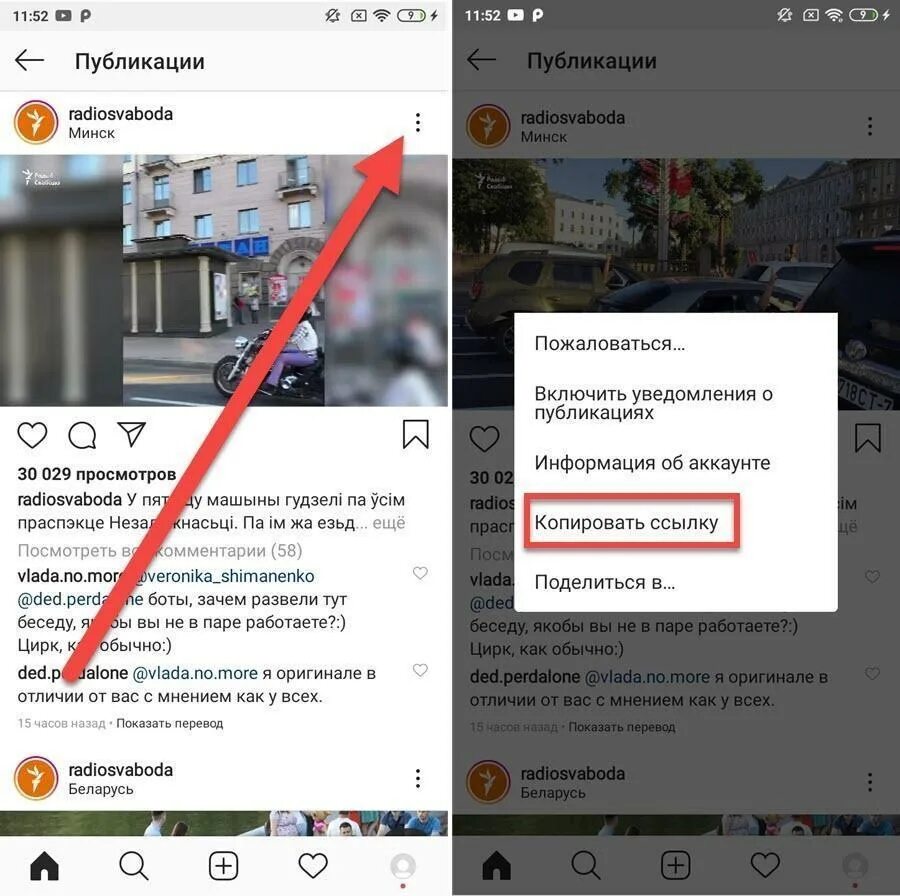This screenshot has height=896, width=900.
Task: Go to Home tab in left screen's bottom bar
Action: pyautogui.click(x=44, y=866)
